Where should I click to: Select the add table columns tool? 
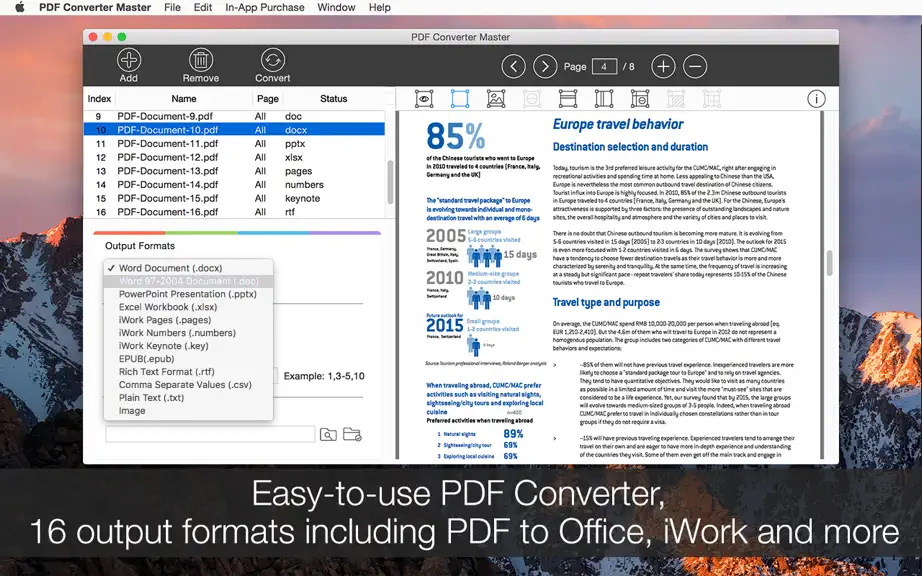(604, 99)
